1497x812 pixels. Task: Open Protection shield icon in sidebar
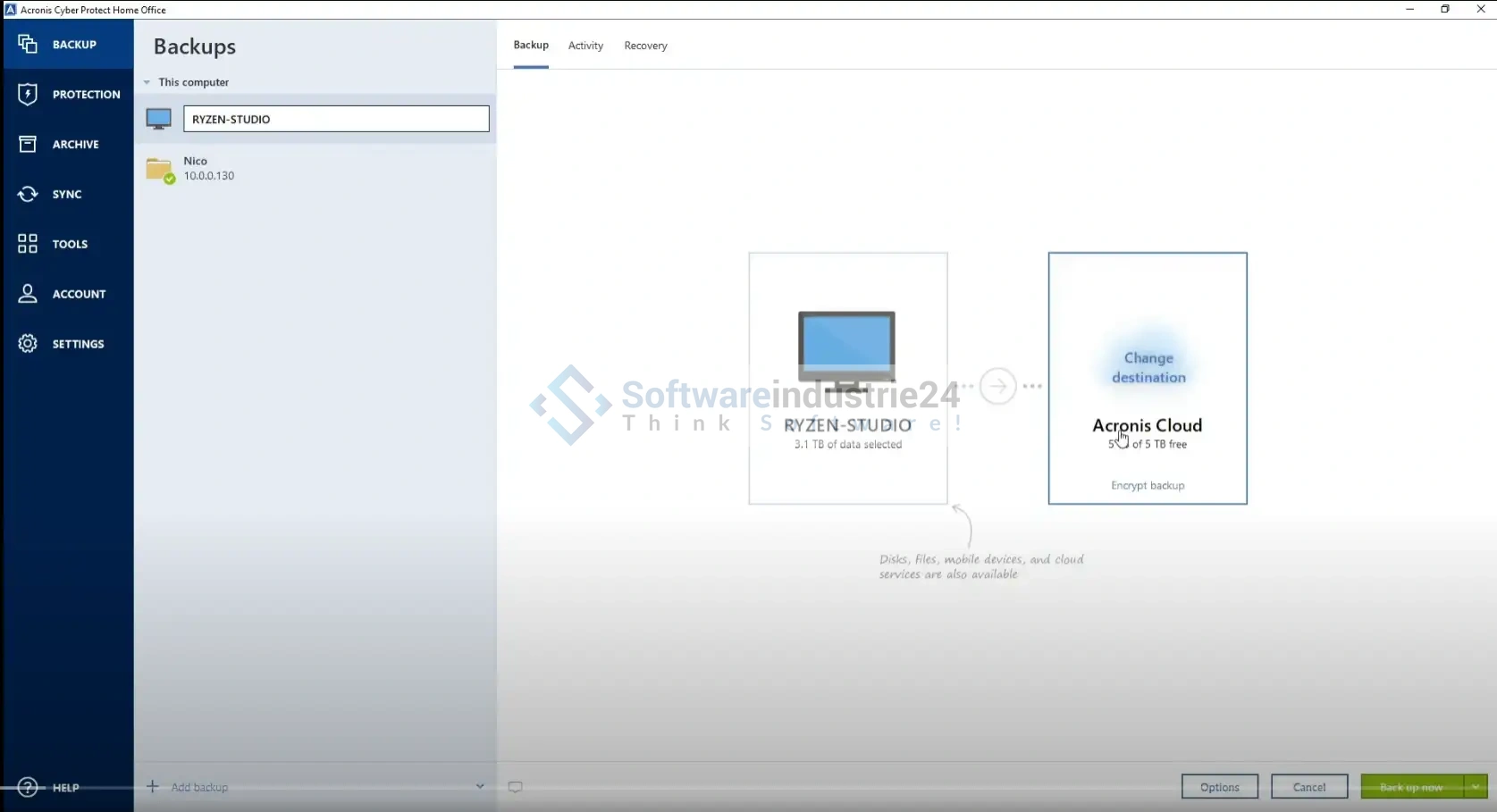pos(28,94)
